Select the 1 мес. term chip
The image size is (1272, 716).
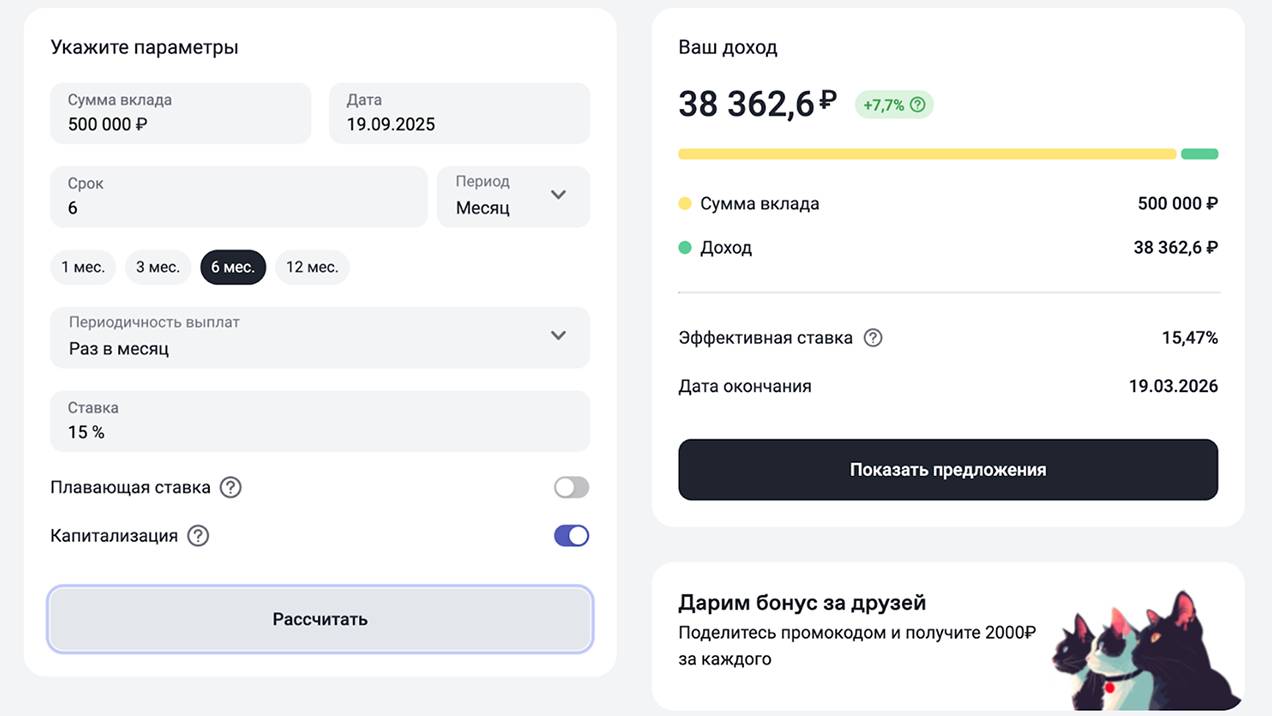pyautogui.click(x=83, y=267)
